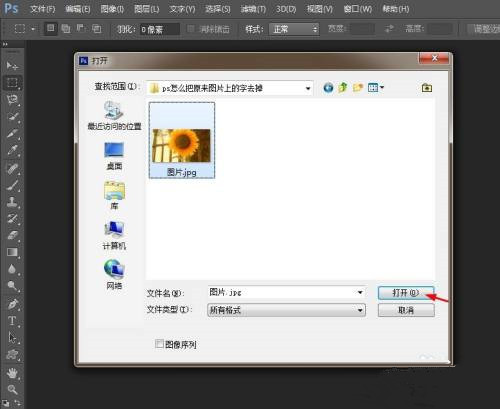Image resolution: width=500 pixels, height=409 pixels.
Task: Select the Quick Selection tool
Action: (x=12, y=116)
